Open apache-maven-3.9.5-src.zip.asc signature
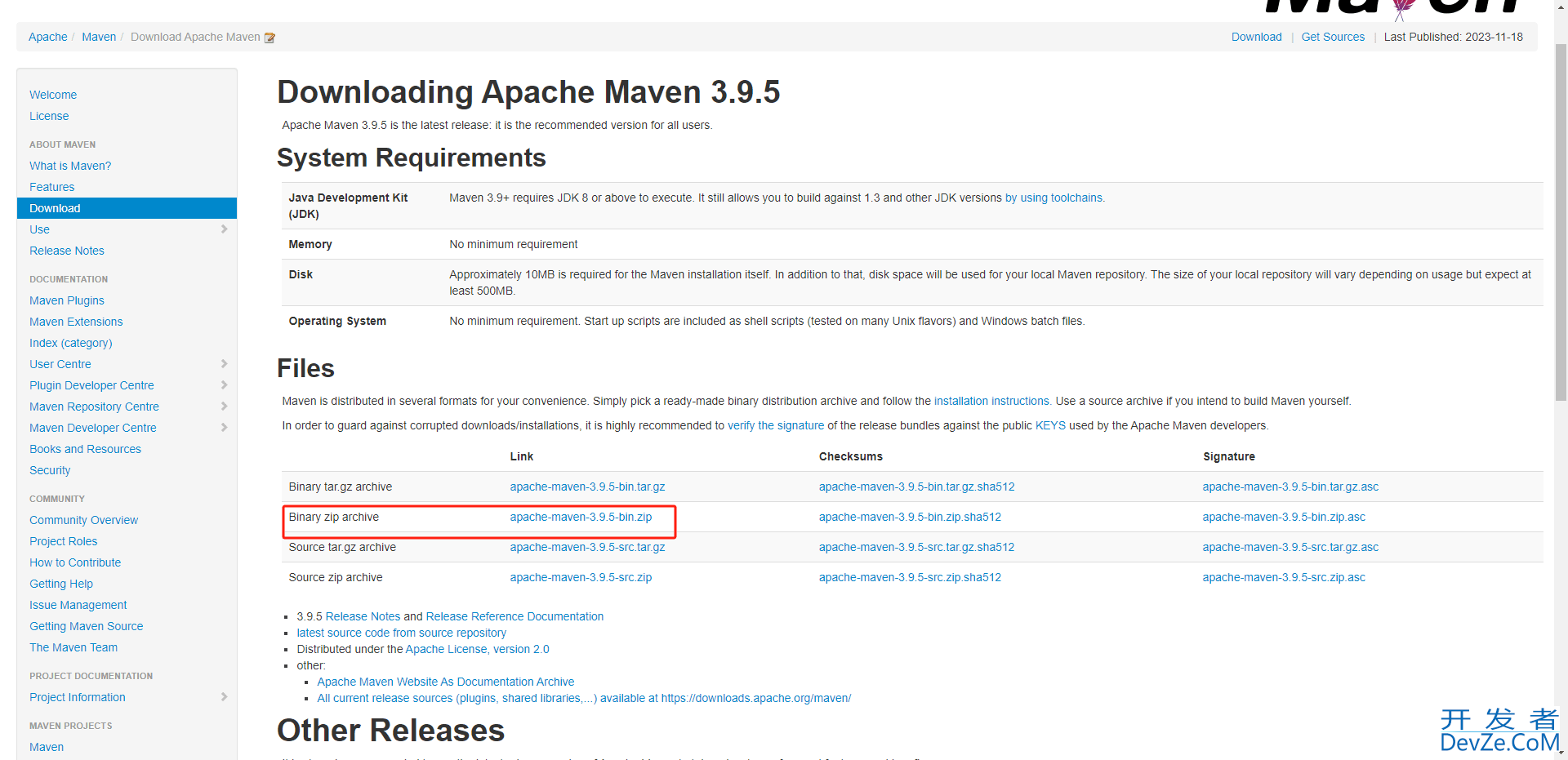1568x760 pixels. 1284,577
